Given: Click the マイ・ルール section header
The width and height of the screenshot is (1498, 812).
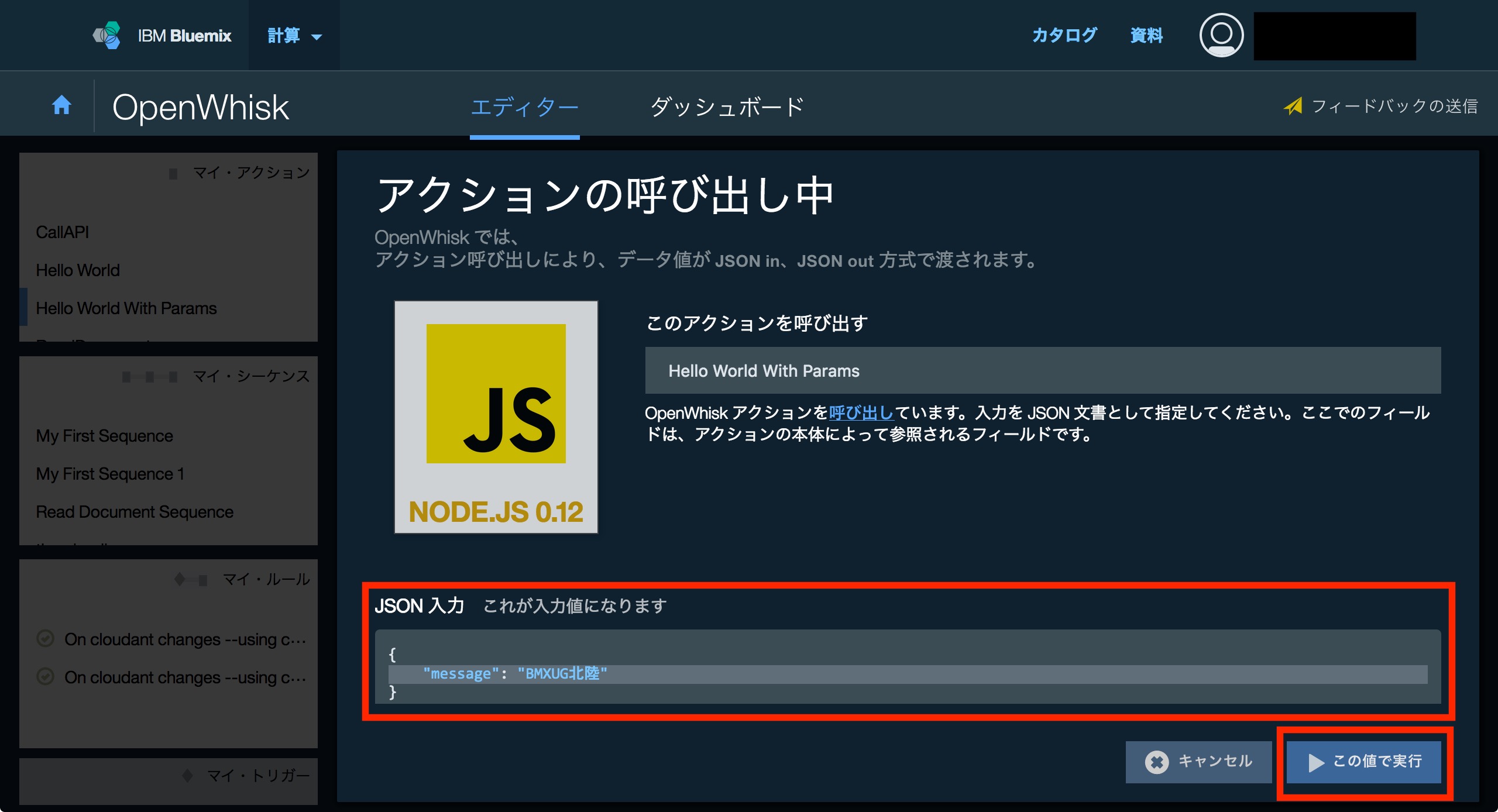Looking at the screenshot, I should 266,579.
